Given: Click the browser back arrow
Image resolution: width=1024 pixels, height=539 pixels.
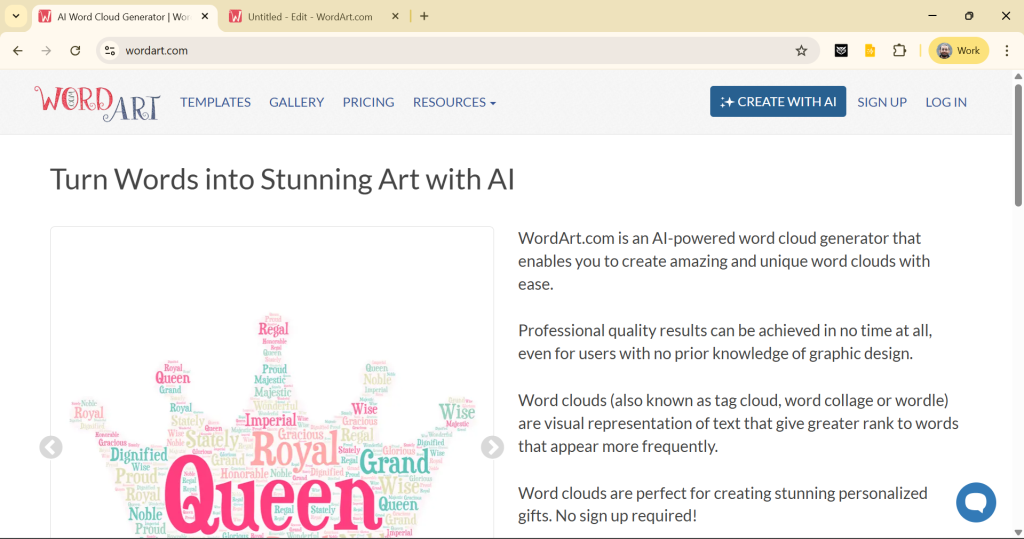Looking at the screenshot, I should click(18, 51).
